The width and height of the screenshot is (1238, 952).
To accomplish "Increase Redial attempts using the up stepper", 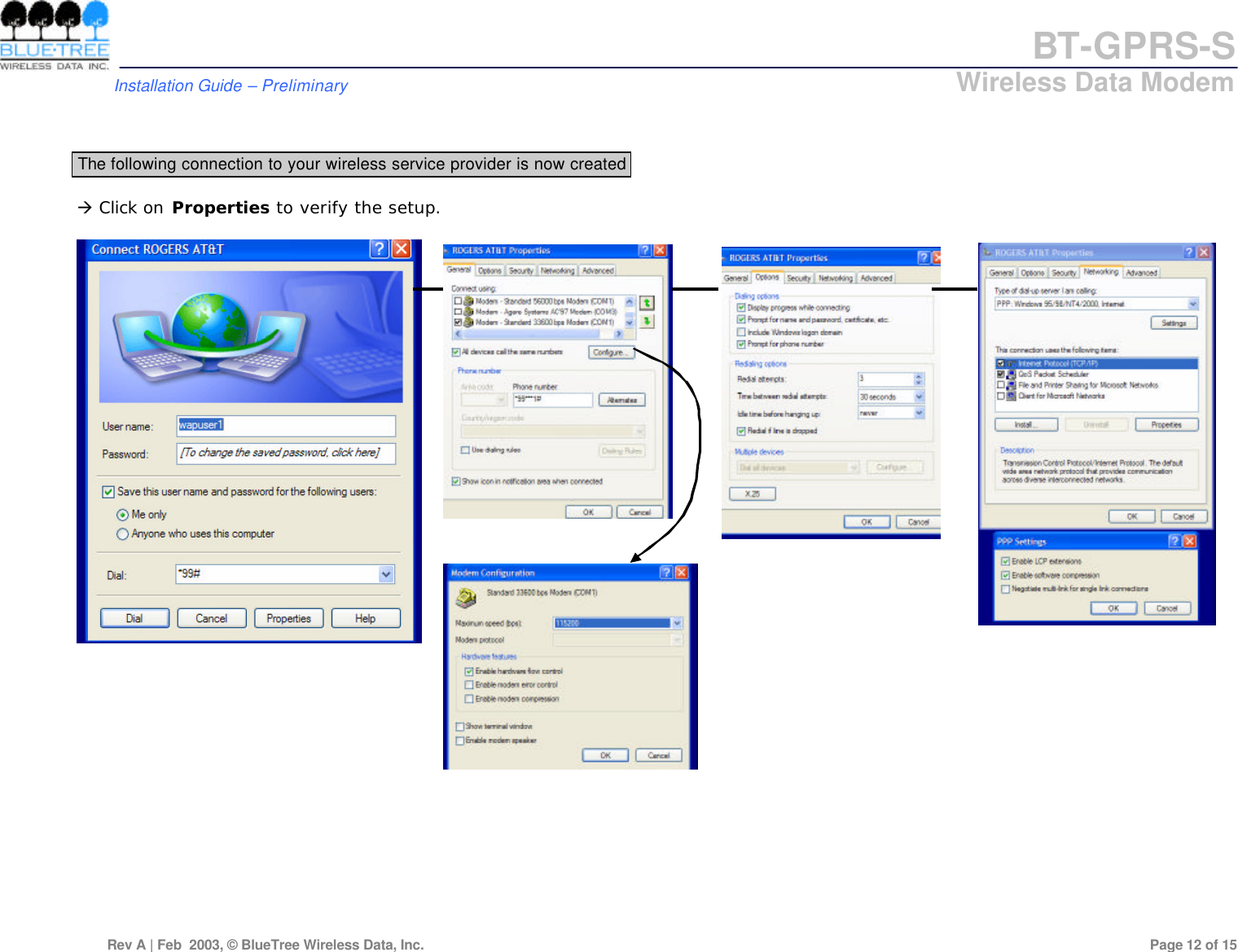I will pyautogui.click(x=919, y=374).
